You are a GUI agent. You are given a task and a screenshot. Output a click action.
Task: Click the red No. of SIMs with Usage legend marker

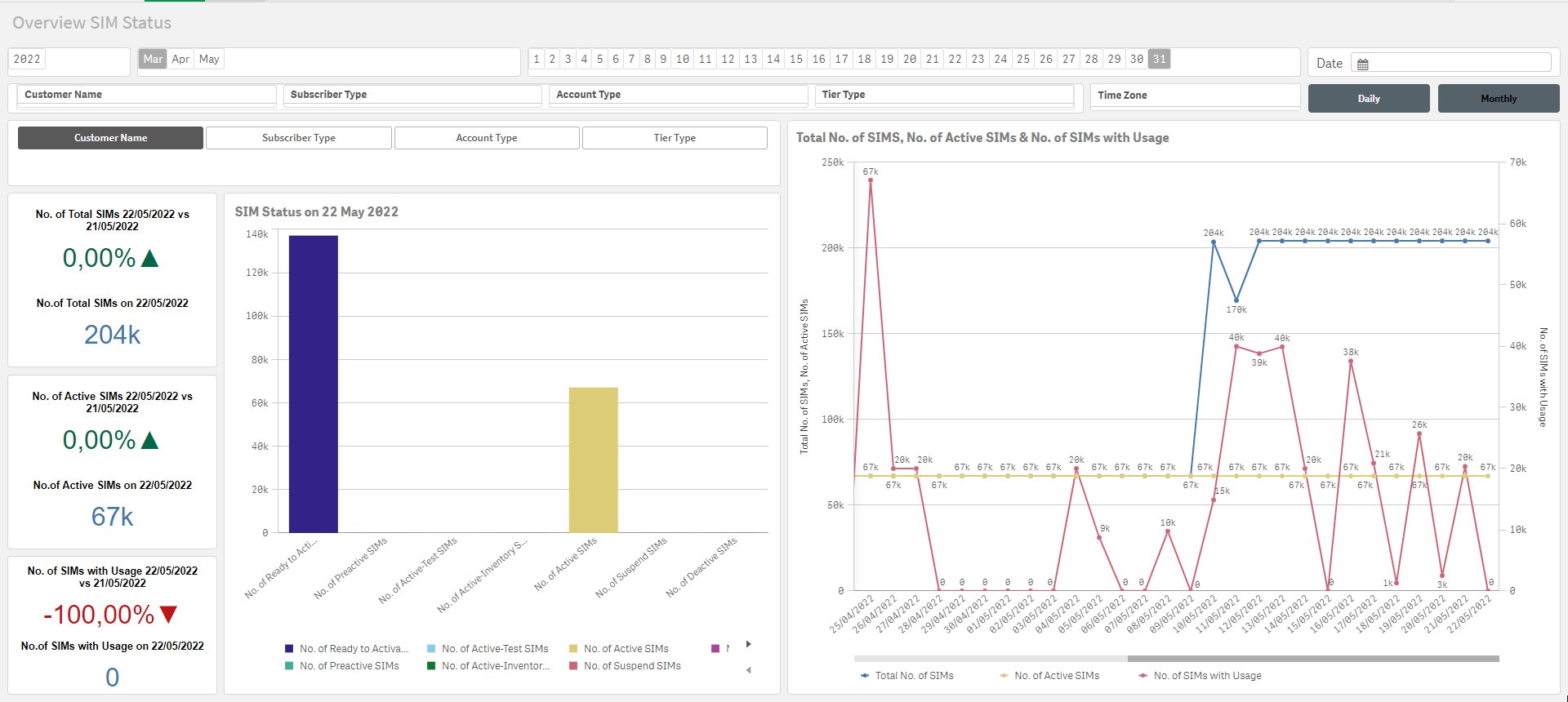coord(1143,676)
